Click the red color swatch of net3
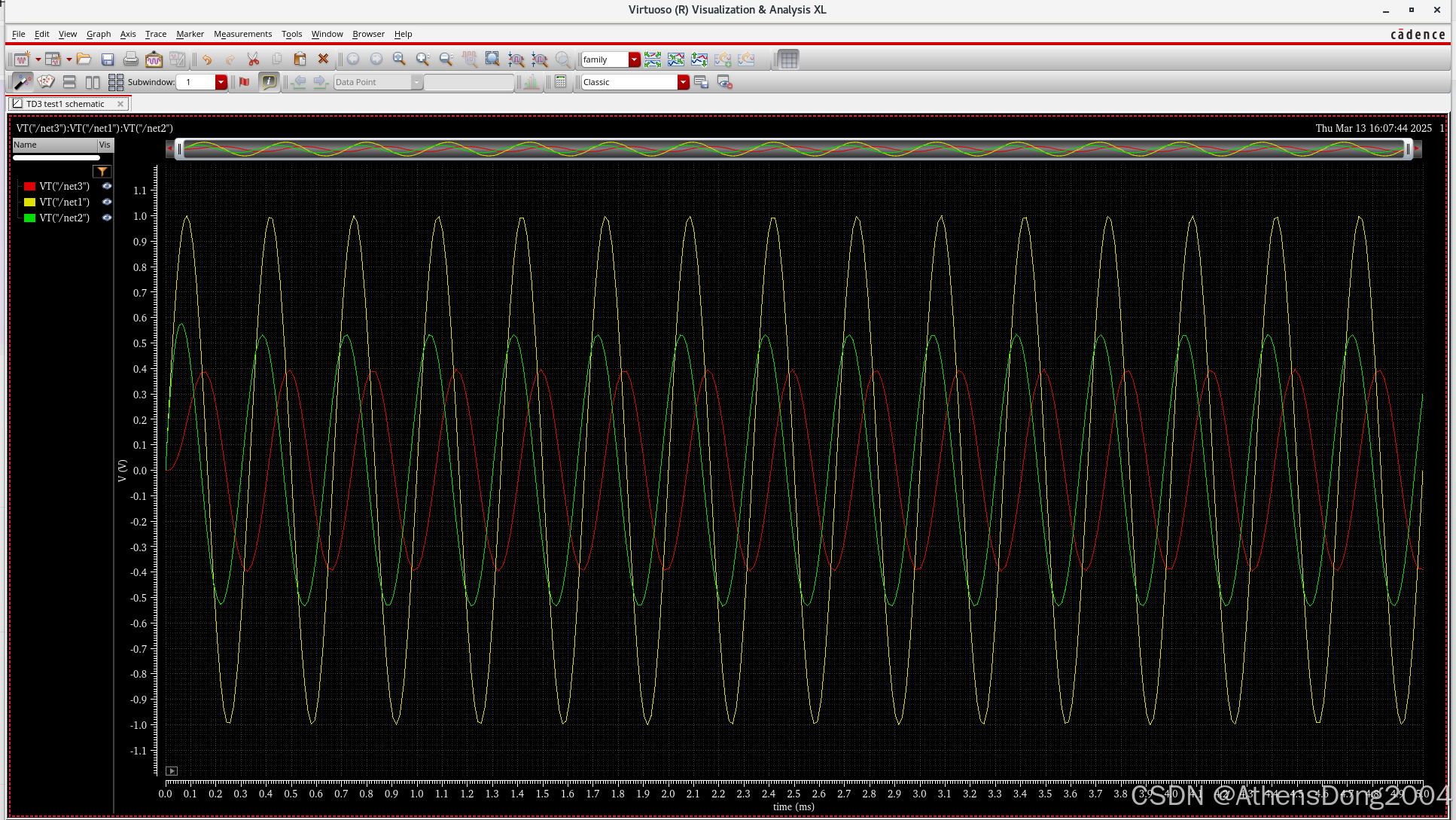The width and height of the screenshot is (1456, 820). point(30,186)
